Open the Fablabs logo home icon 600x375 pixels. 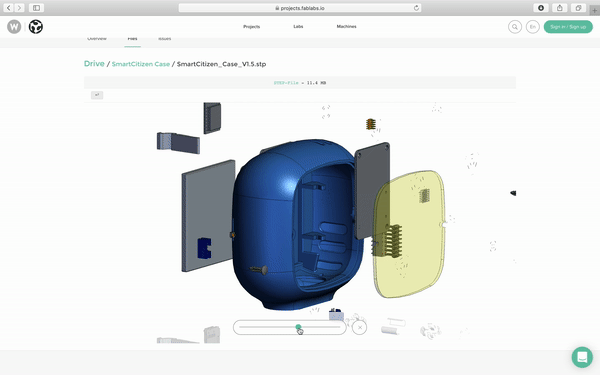[36, 27]
